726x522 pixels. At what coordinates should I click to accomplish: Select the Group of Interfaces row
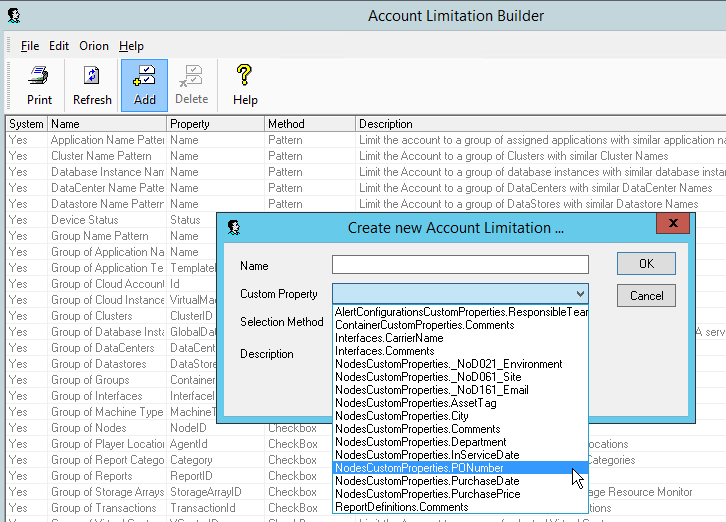click(x=111, y=396)
